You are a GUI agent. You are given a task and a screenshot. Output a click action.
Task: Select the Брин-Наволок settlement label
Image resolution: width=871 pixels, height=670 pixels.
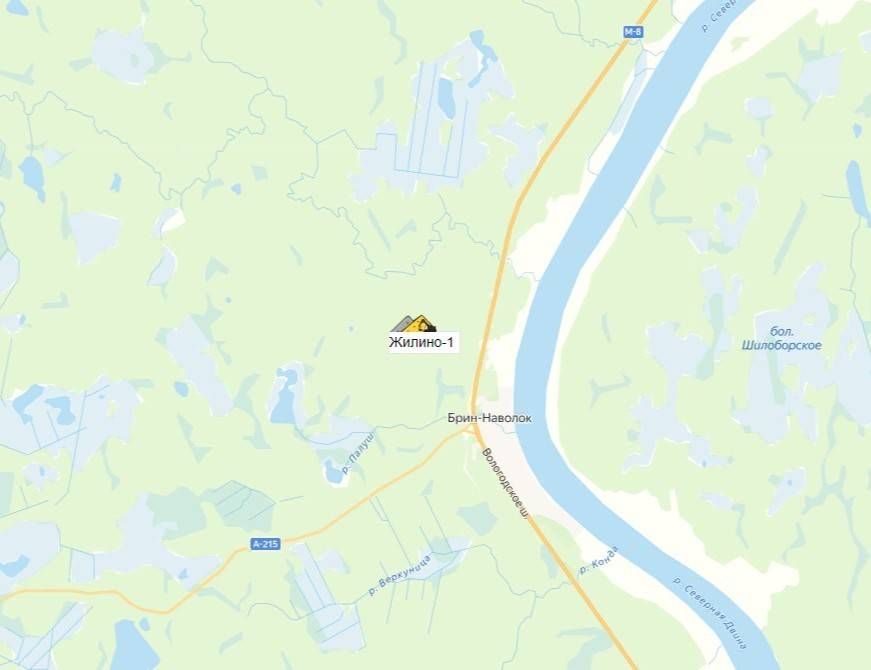(489, 418)
